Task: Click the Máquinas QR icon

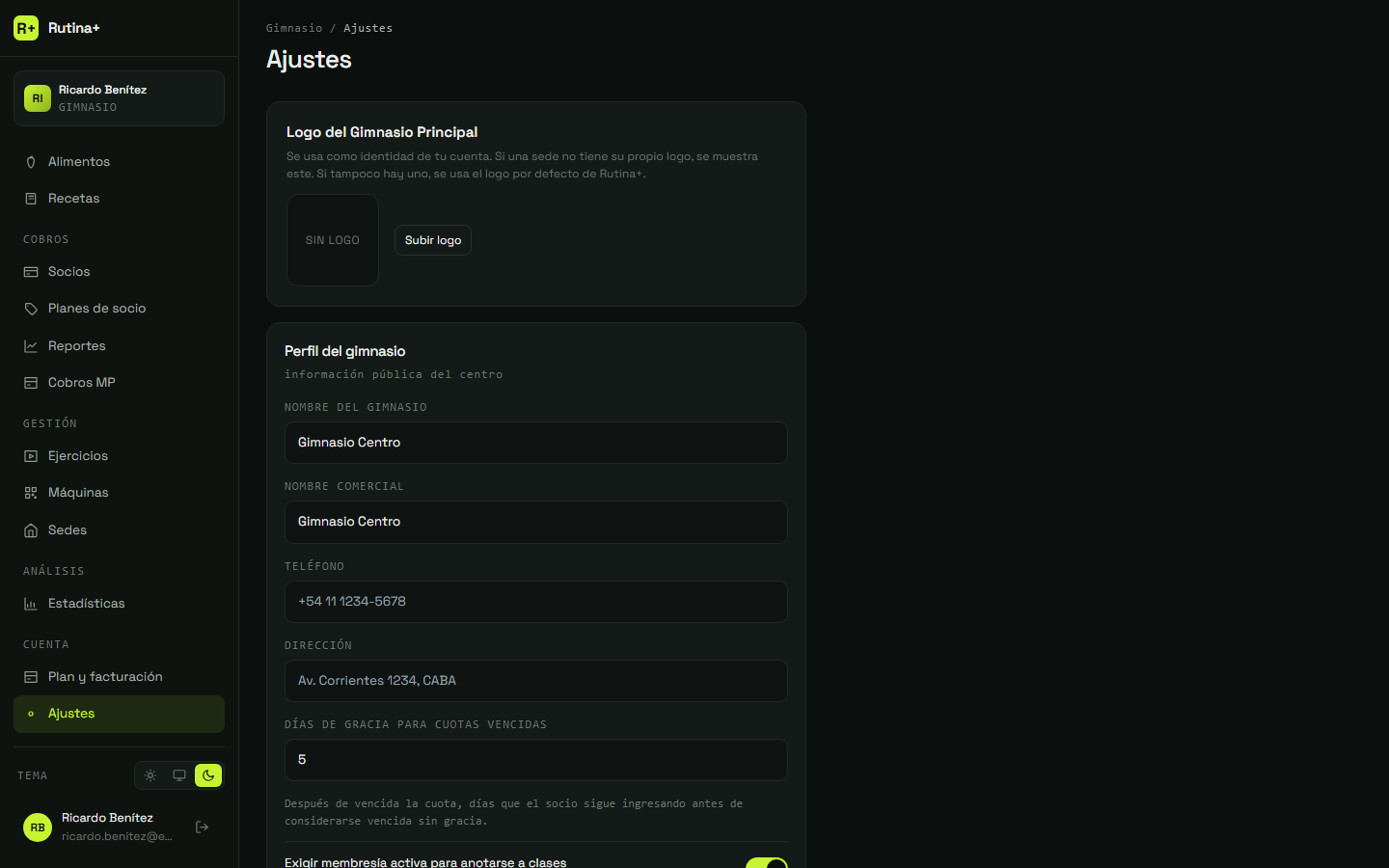Action: coord(31,493)
